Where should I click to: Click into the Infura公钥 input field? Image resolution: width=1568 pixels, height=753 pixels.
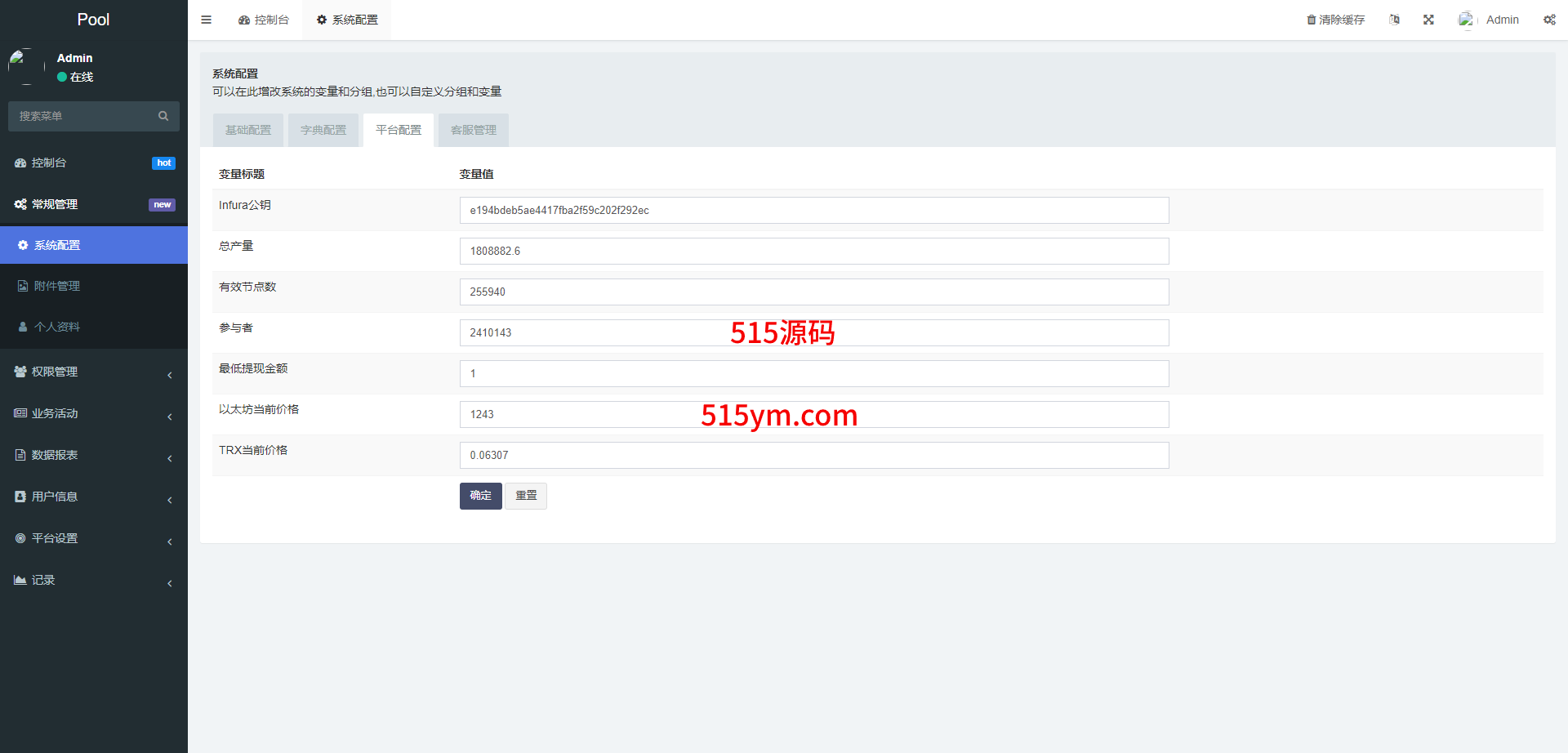[x=813, y=210]
